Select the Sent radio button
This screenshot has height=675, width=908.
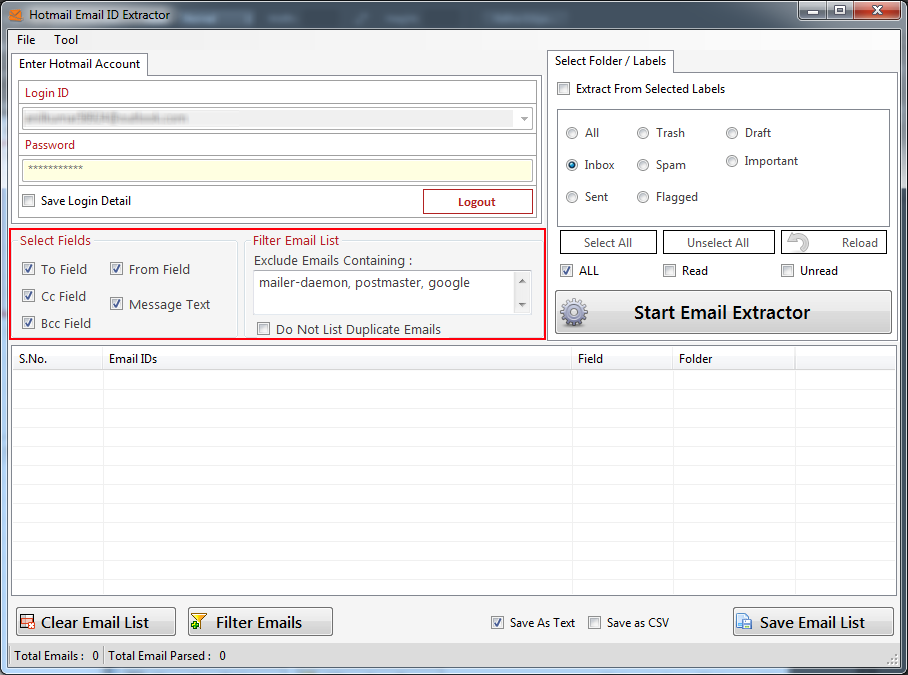[x=572, y=197]
